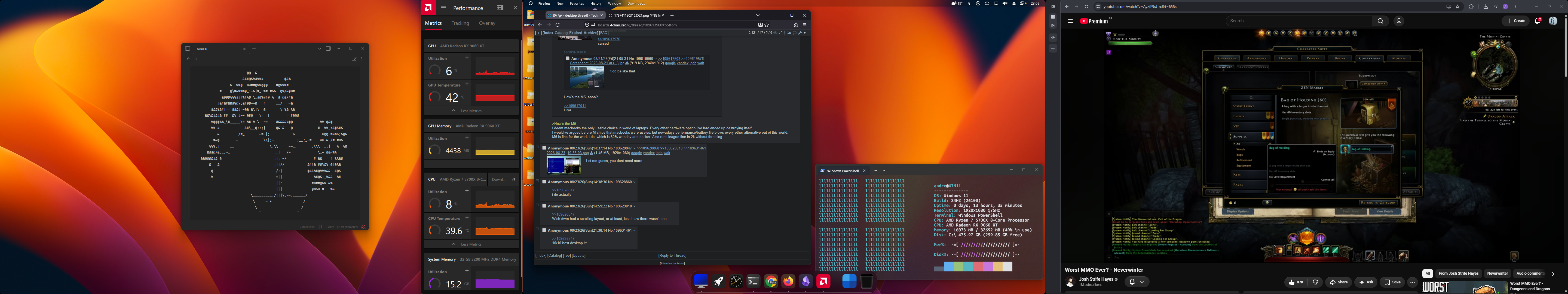Open the YouTube guide hamburger menu
The width and height of the screenshot is (1568, 294).
1070,21
